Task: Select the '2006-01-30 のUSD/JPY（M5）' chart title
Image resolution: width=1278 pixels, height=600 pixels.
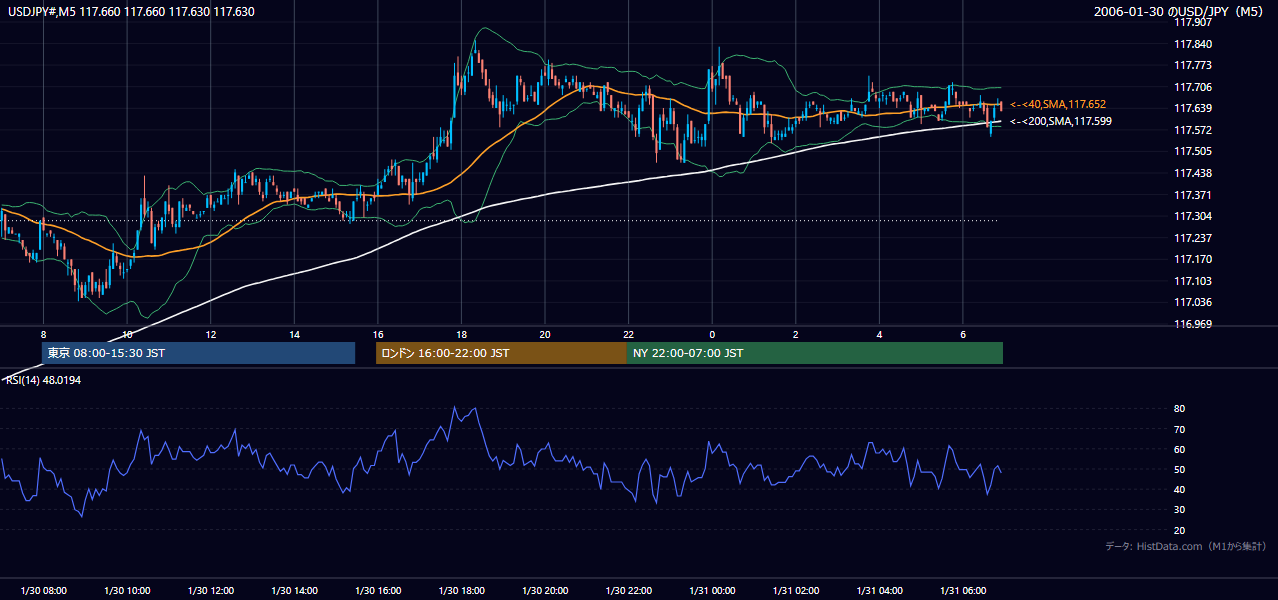Action: 1181,12
